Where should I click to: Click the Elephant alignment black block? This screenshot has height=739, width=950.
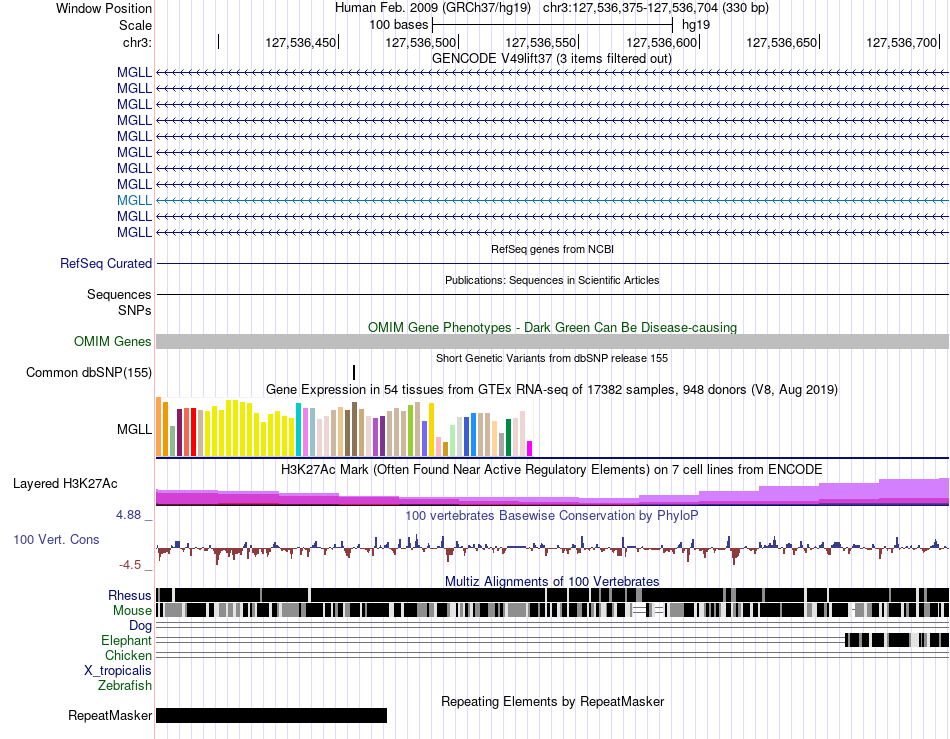pos(897,640)
